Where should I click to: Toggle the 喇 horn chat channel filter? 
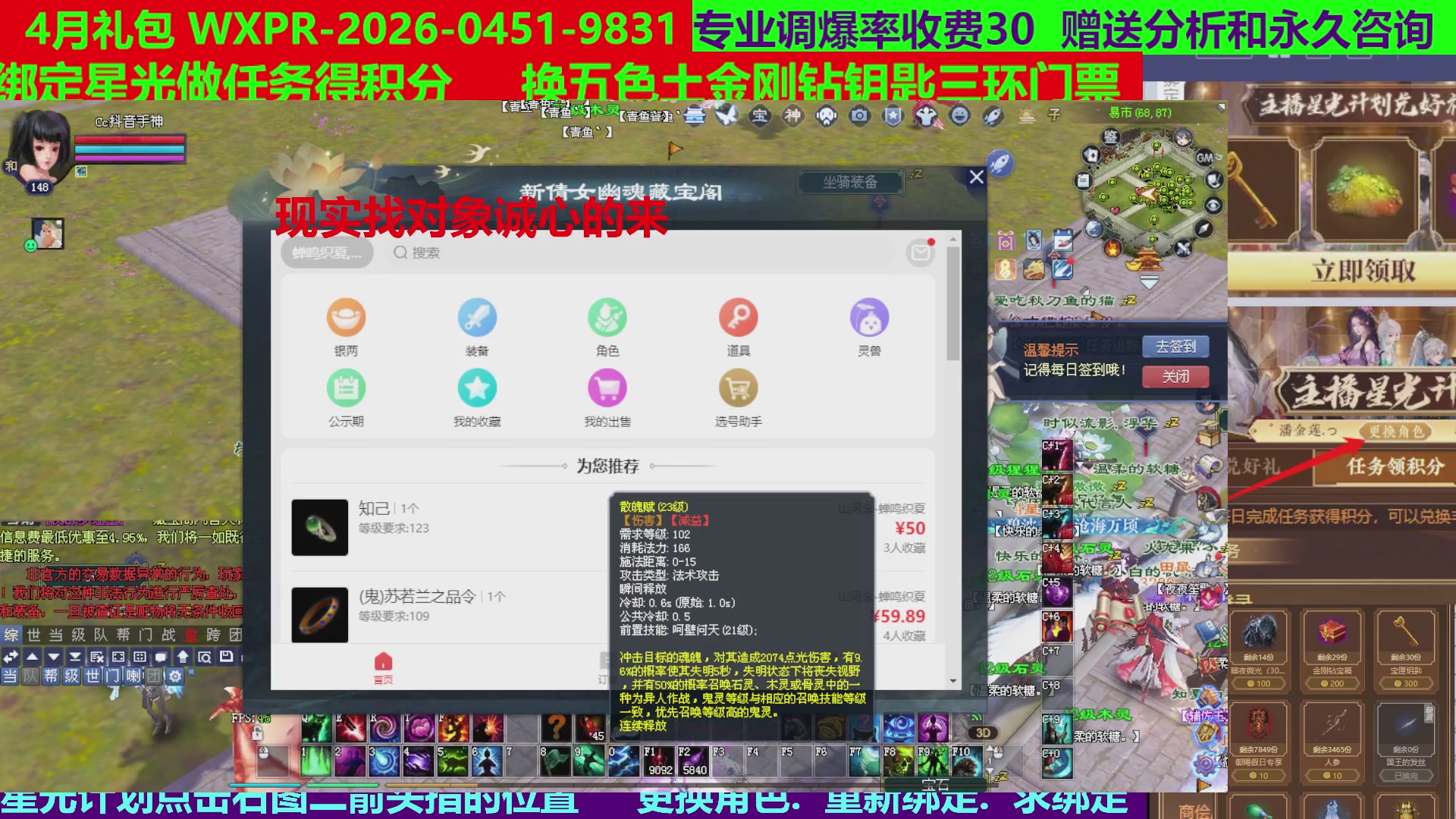133,676
